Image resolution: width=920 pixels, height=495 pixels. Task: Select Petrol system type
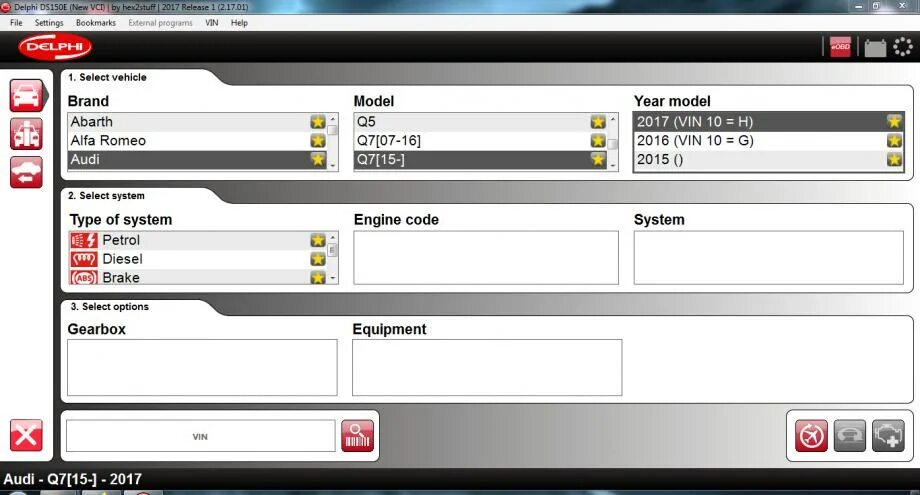coord(198,240)
